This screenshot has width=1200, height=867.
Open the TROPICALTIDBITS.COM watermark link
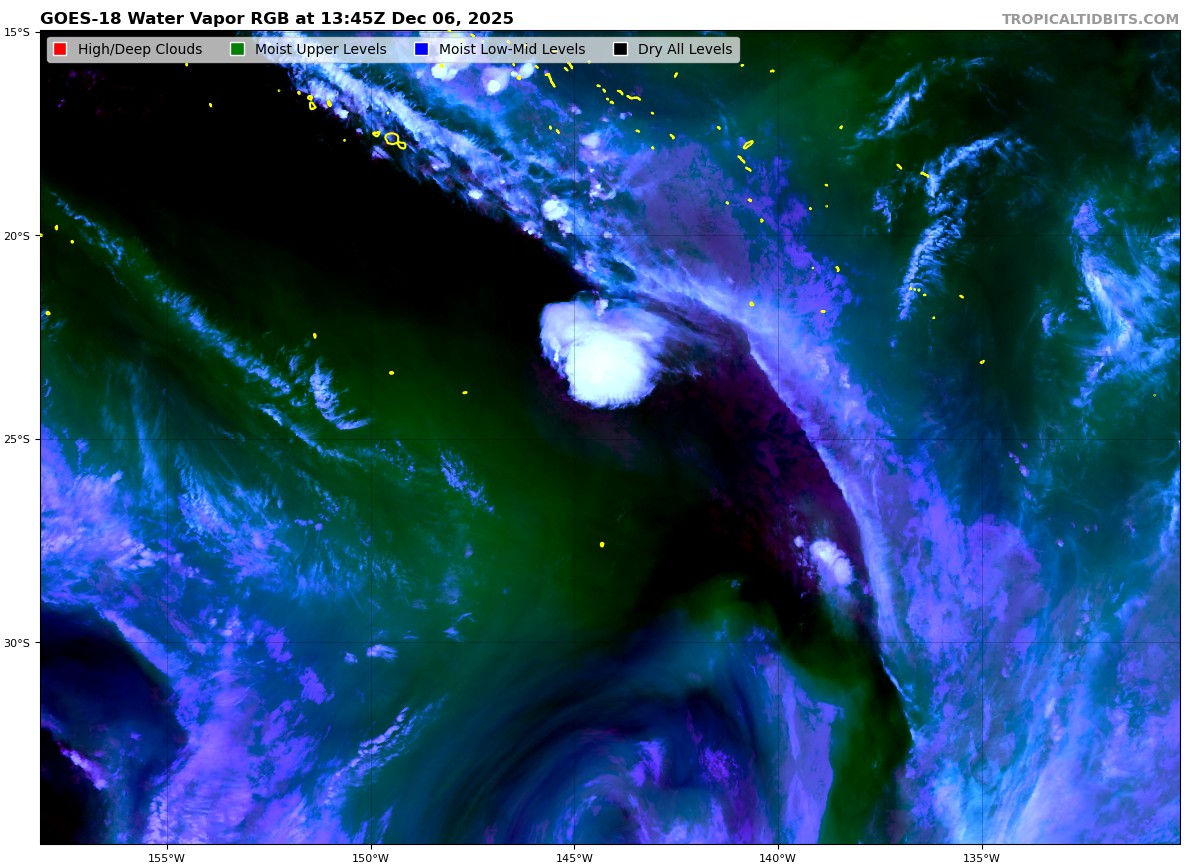point(1090,19)
